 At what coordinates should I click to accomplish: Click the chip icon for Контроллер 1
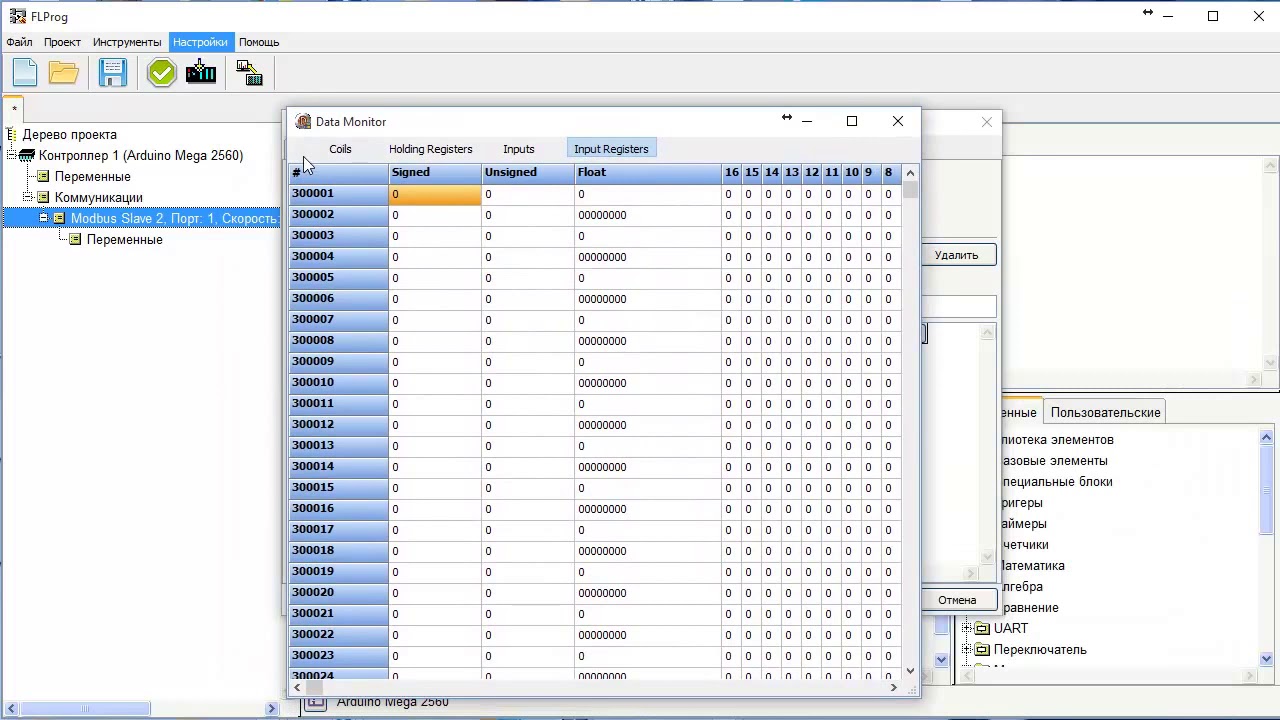pyautogui.click(x=27, y=156)
